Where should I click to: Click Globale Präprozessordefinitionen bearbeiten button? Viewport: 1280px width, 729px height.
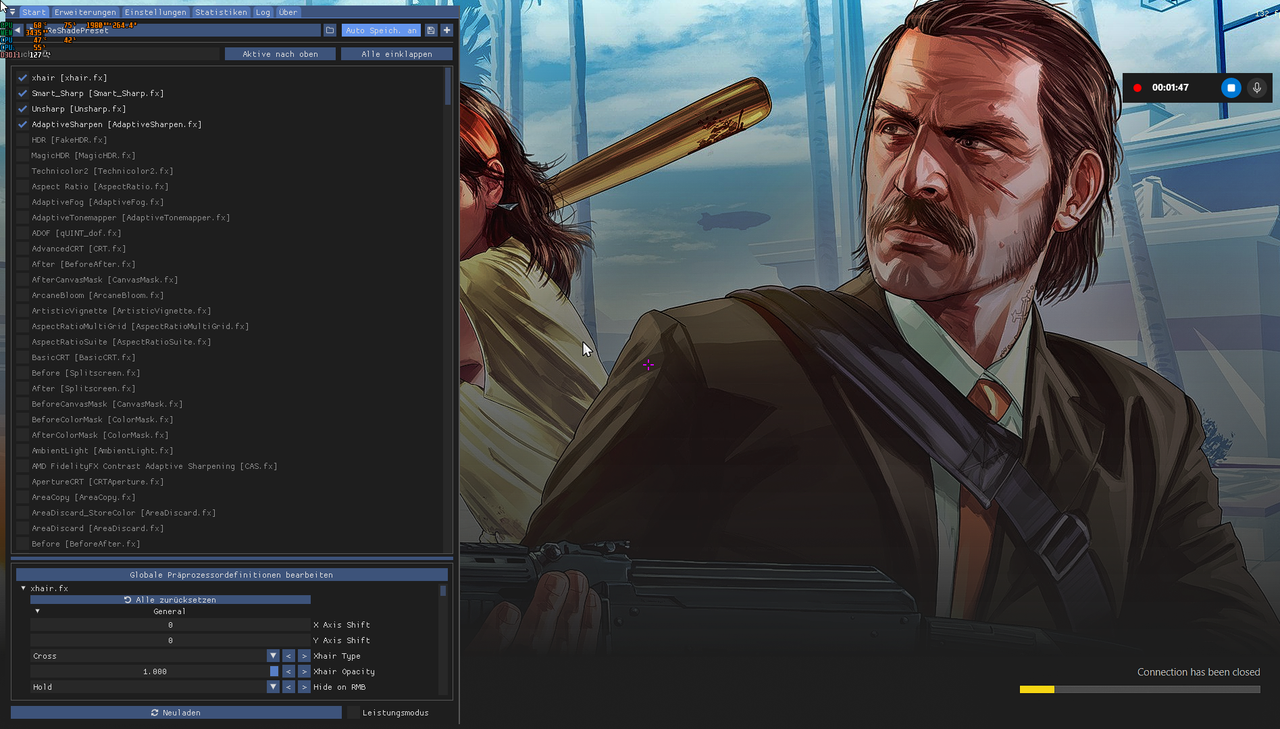tap(231, 575)
